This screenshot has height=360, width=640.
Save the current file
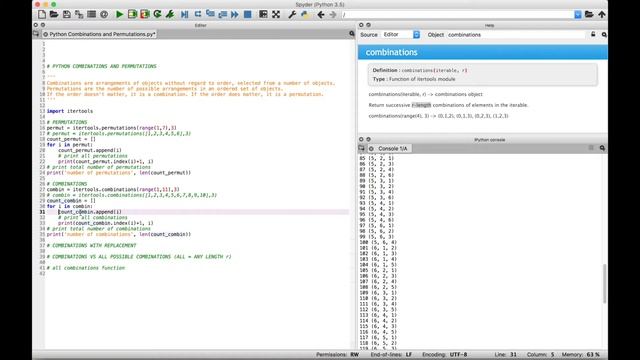[67, 14]
